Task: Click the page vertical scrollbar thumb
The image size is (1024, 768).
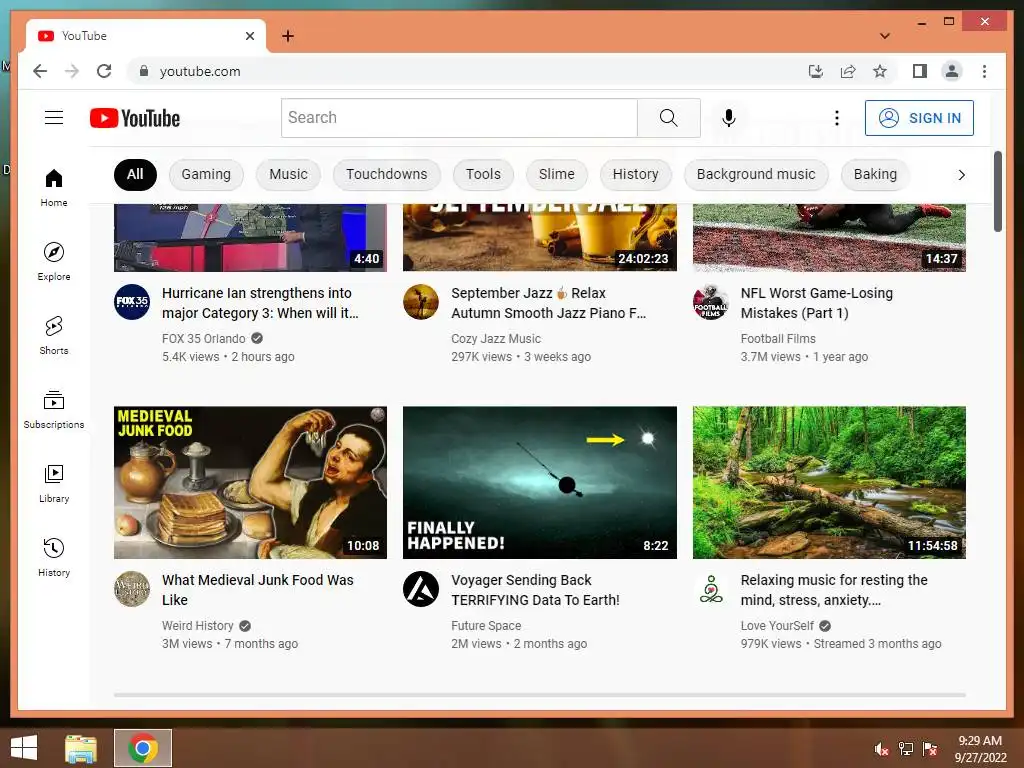Action: 997,191
